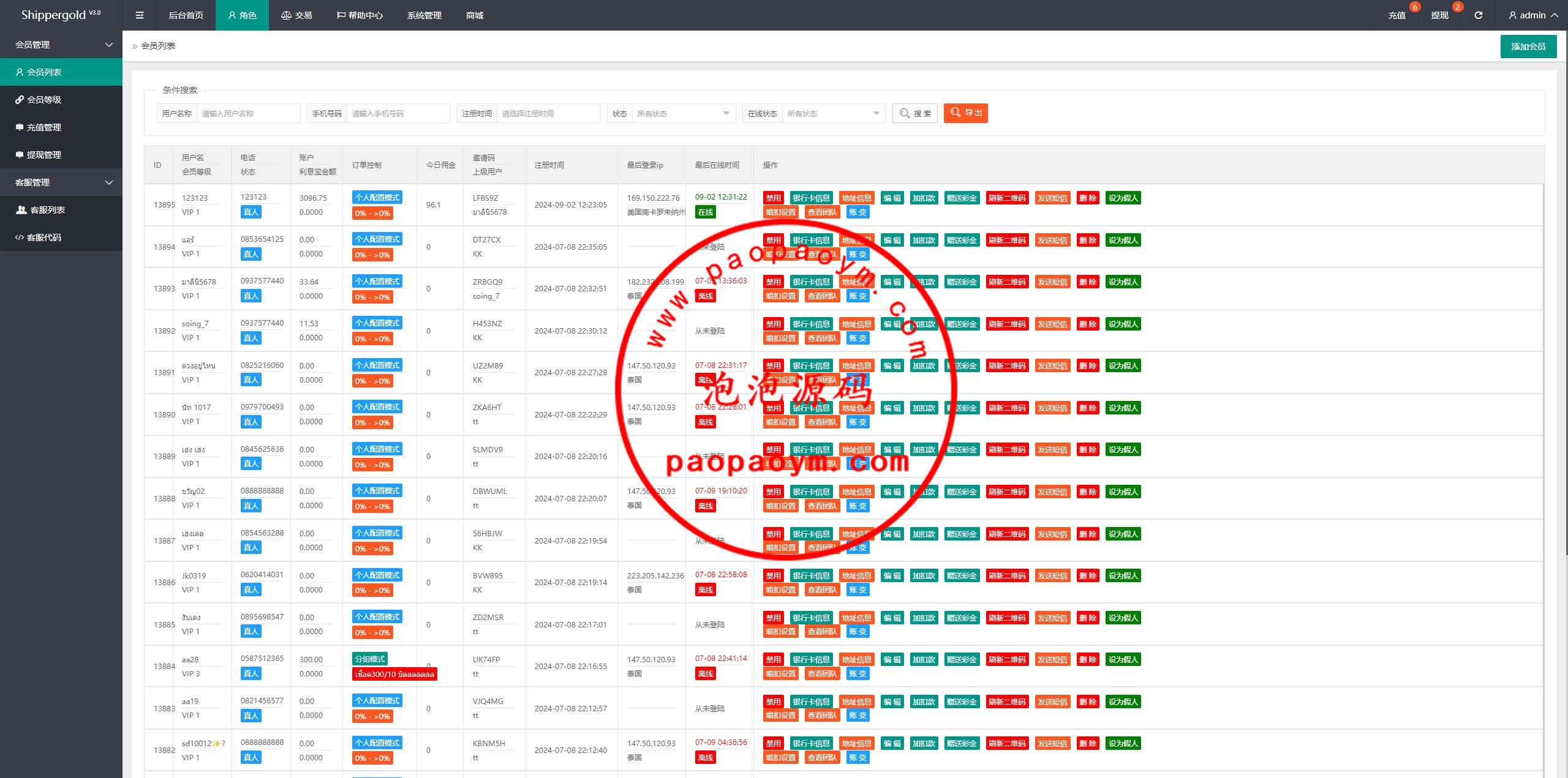Click 账变 for user 13890
This screenshot has height=778, width=1568.
pyautogui.click(x=858, y=422)
